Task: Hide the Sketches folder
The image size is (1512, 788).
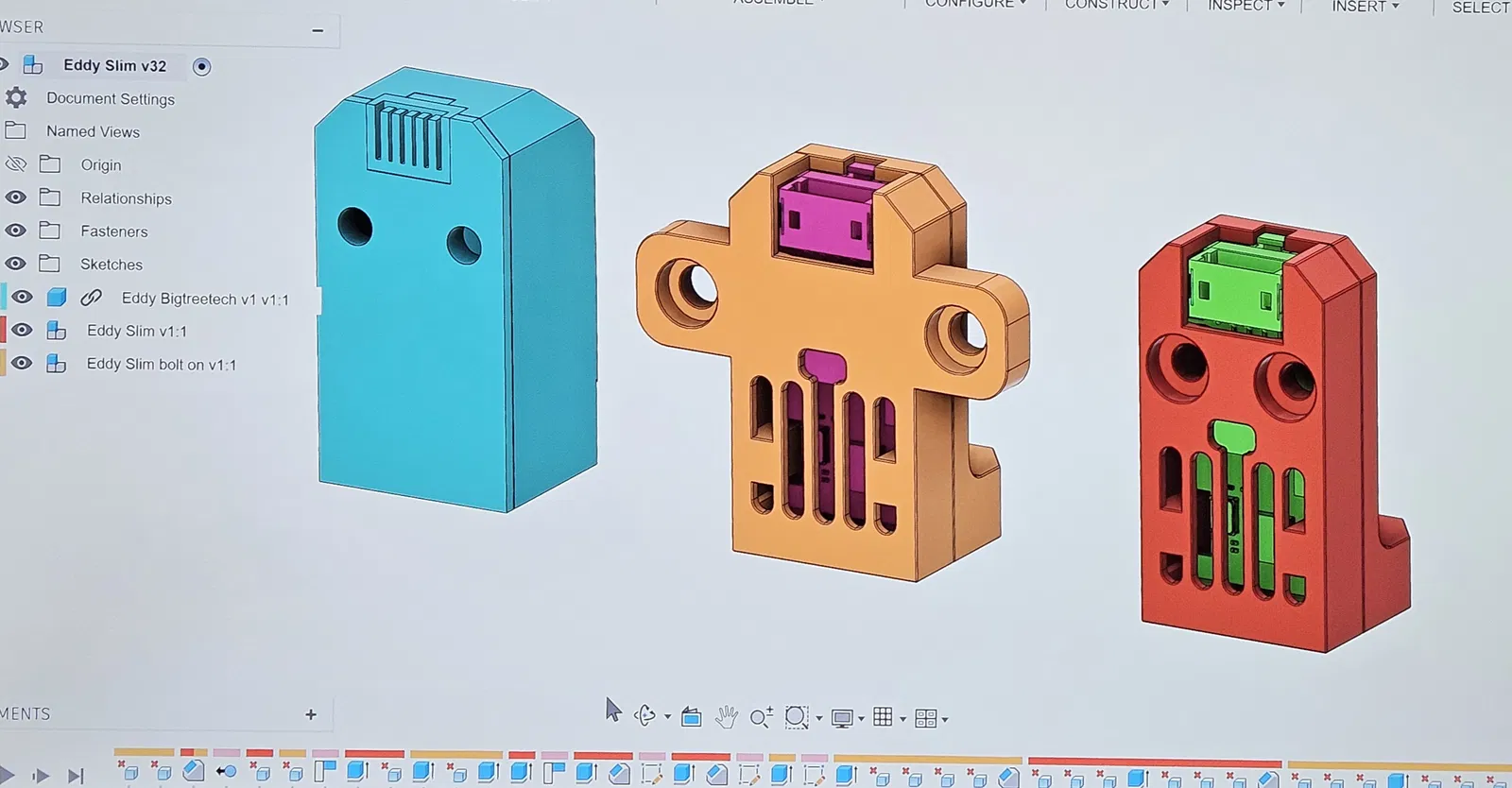Action: (x=16, y=264)
